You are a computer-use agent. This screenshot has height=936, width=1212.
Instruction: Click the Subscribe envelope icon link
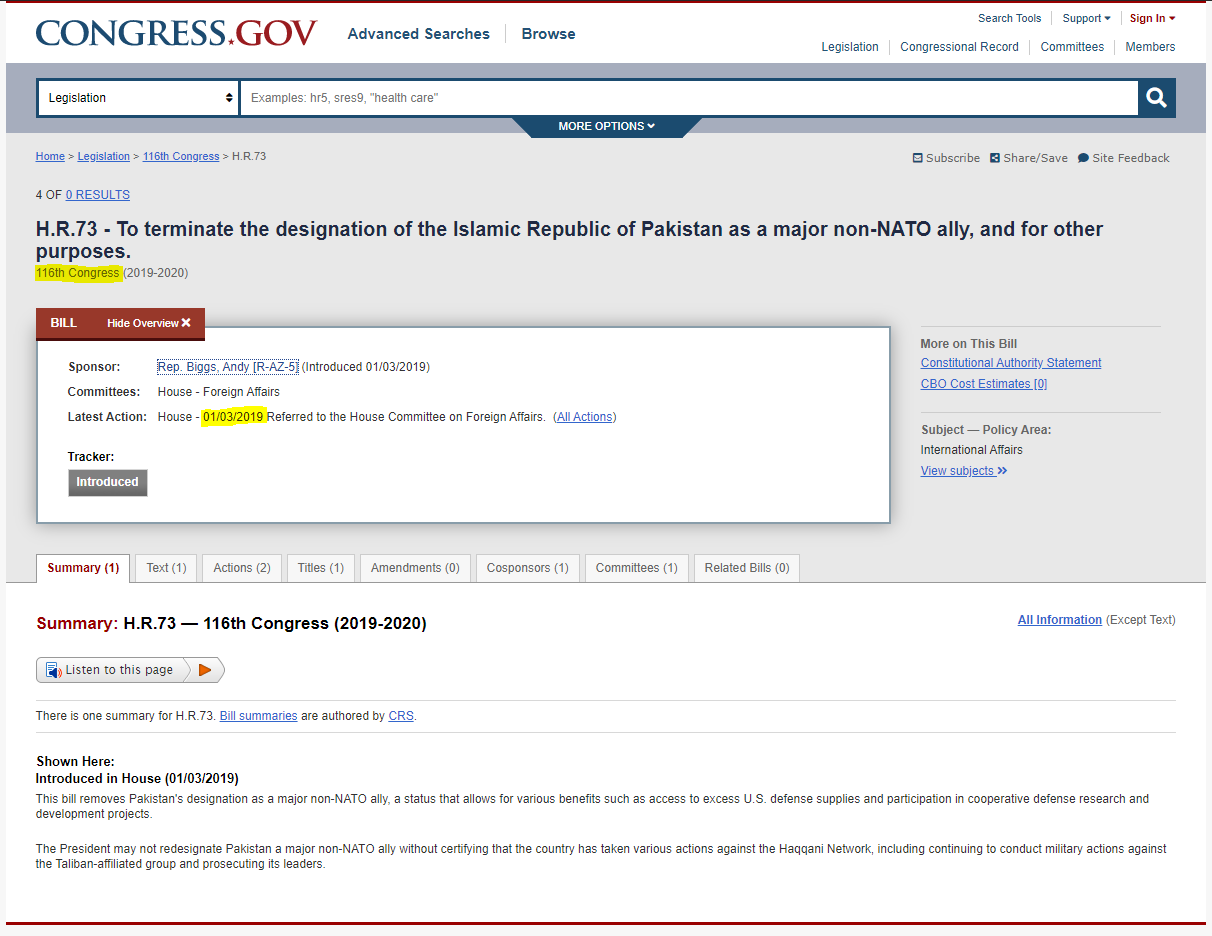(946, 158)
